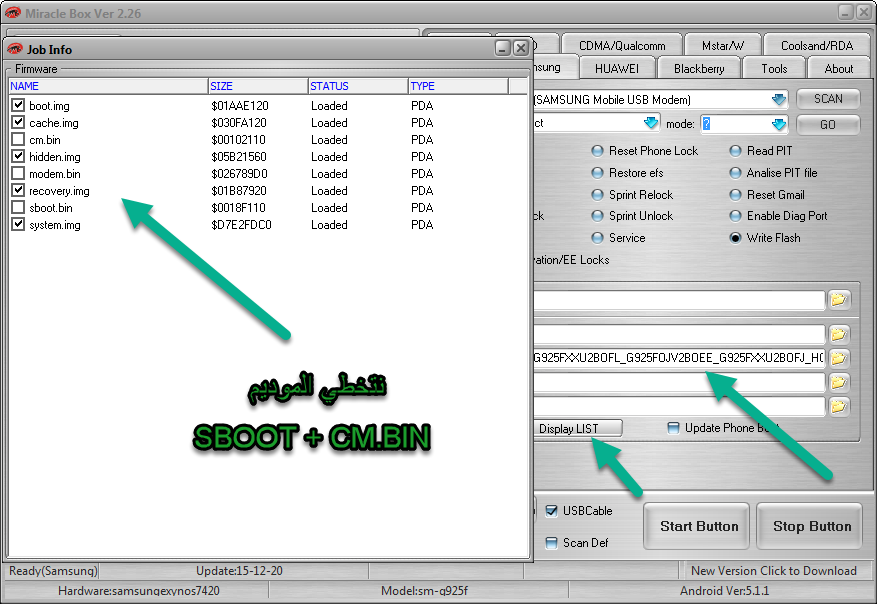This screenshot has width=877, height=604.
Task: Switch to CDMA/Qualcomm tab
Action: (622, 45)
